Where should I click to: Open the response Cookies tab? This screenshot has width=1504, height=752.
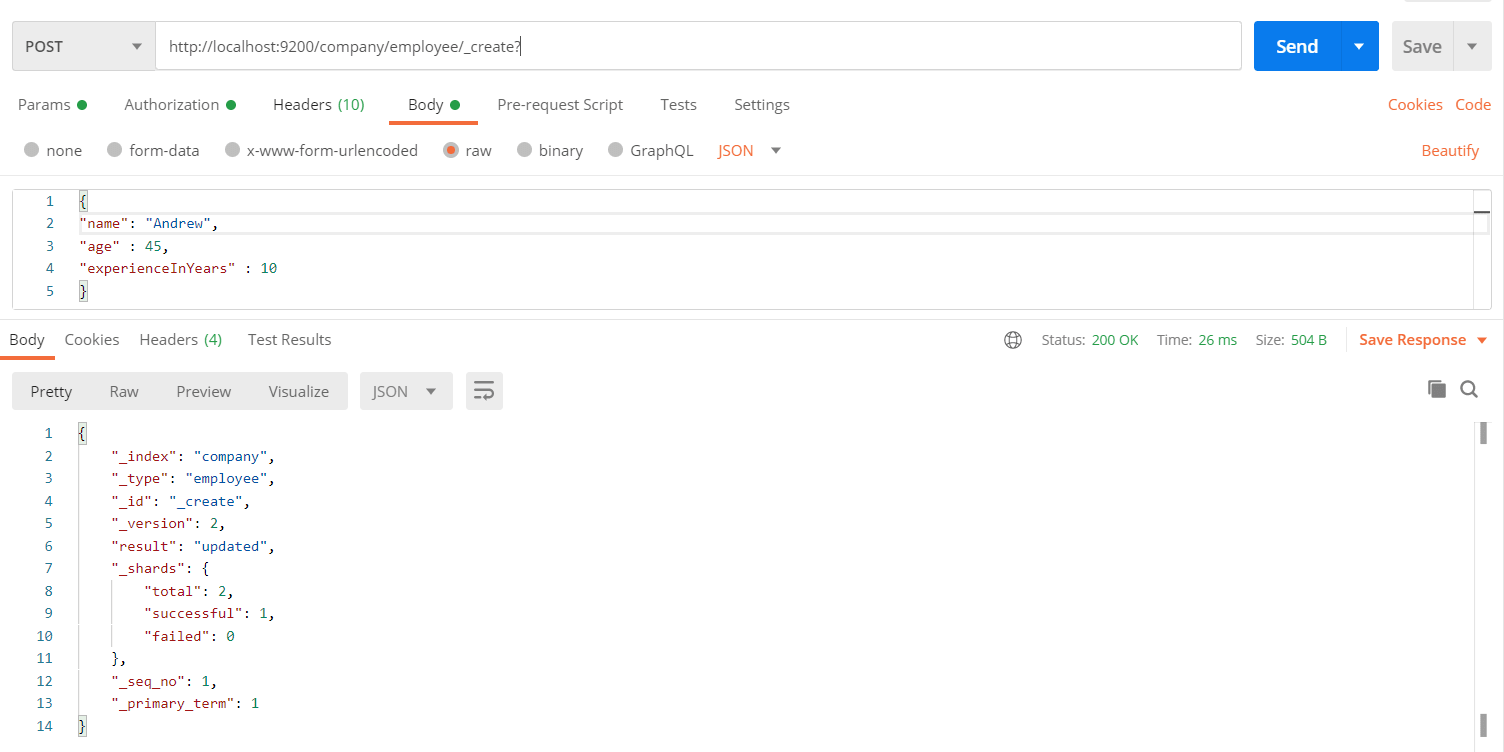pos(92,339)
